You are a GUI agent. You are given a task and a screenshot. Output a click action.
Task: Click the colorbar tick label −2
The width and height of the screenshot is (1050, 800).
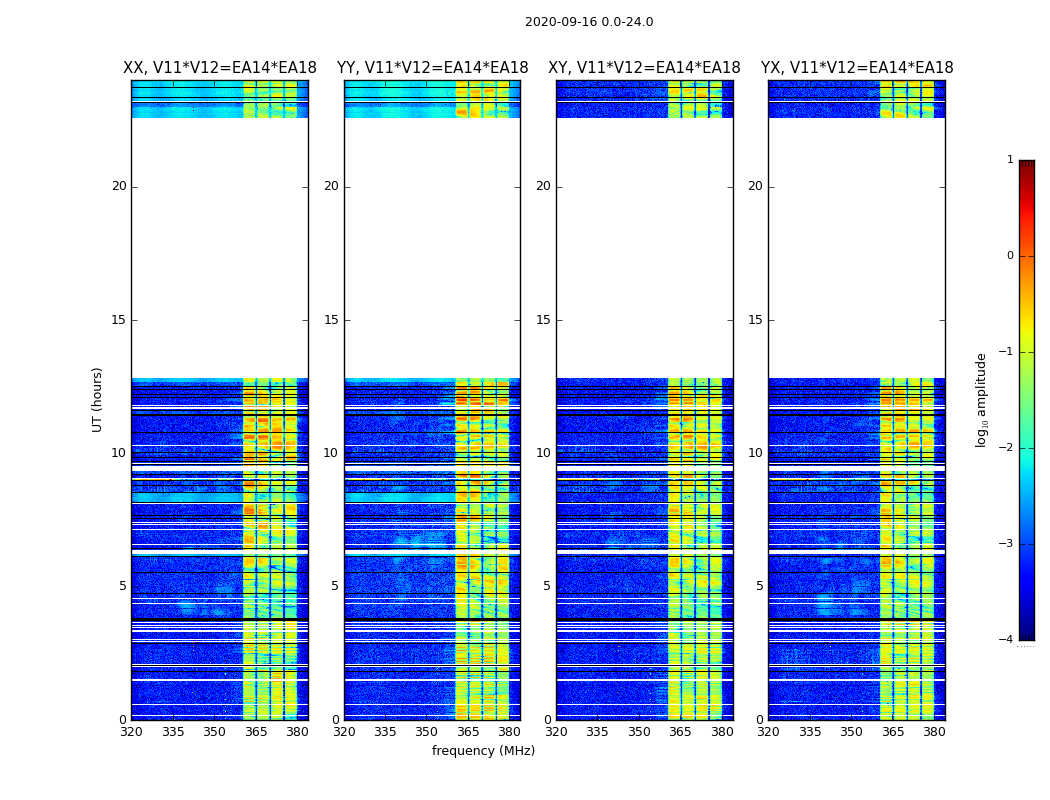(1006, 448)
